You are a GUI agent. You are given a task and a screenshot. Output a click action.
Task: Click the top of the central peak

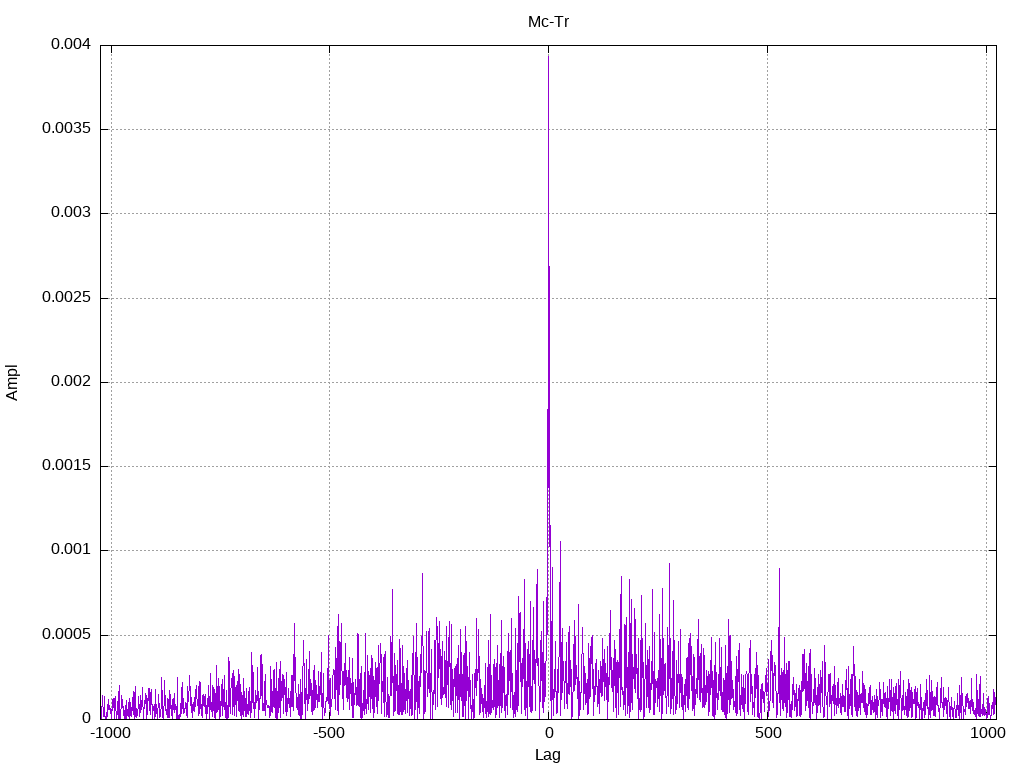click(548, 57)
